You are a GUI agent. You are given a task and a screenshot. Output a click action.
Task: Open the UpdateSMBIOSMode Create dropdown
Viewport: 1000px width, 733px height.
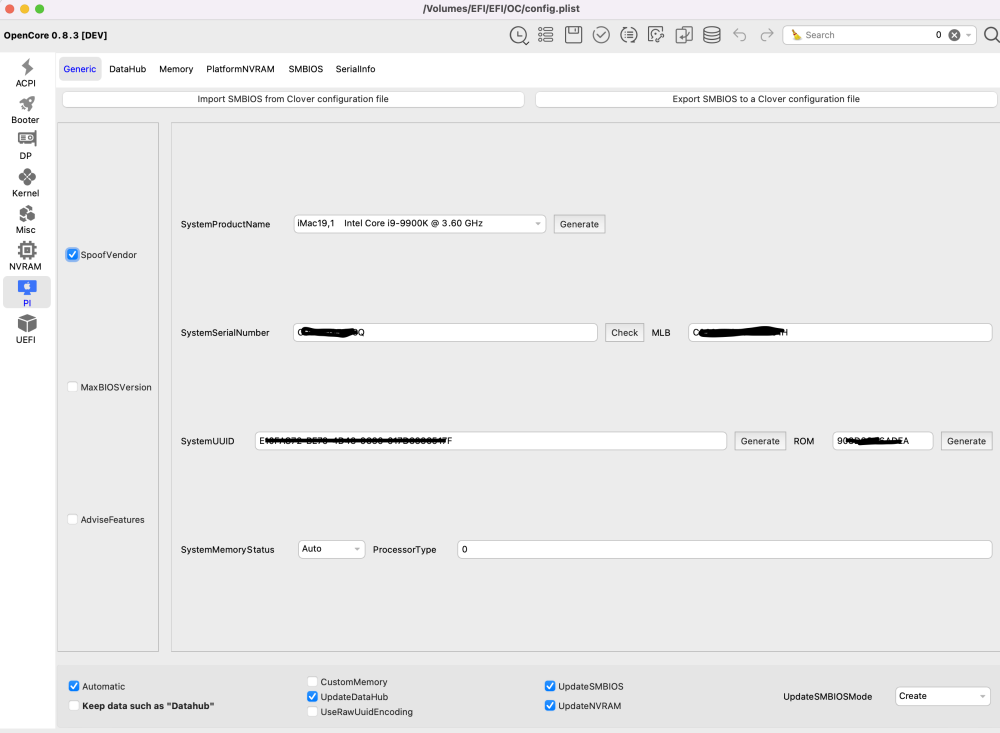[x=943, y=696]
